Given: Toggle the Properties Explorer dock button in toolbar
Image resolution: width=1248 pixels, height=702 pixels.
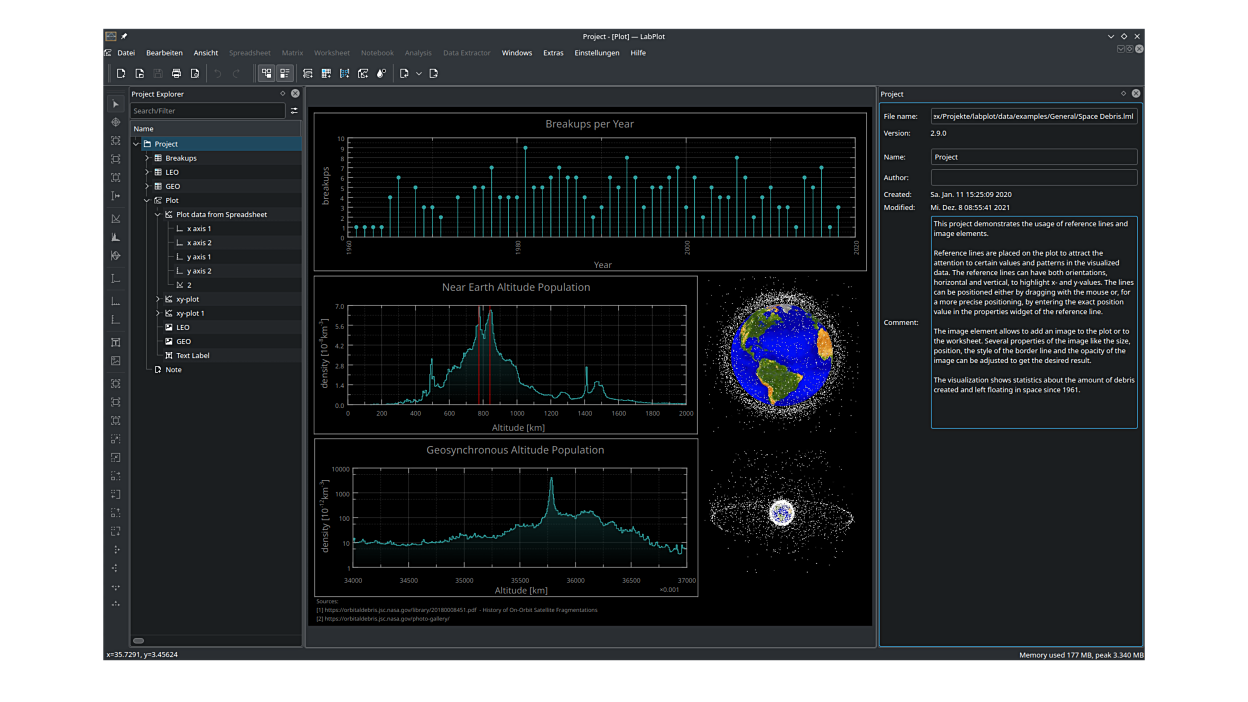Looking at the screenshot, I should [285, 74].
